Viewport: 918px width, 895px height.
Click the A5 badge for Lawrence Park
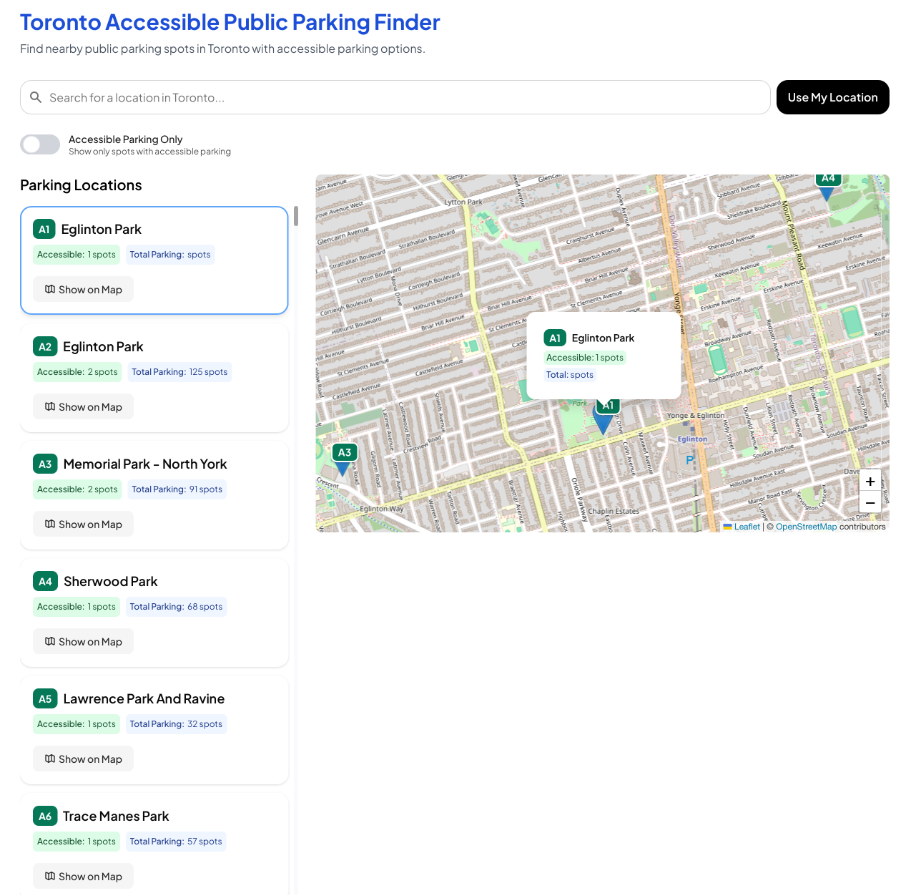coord(45,699)
